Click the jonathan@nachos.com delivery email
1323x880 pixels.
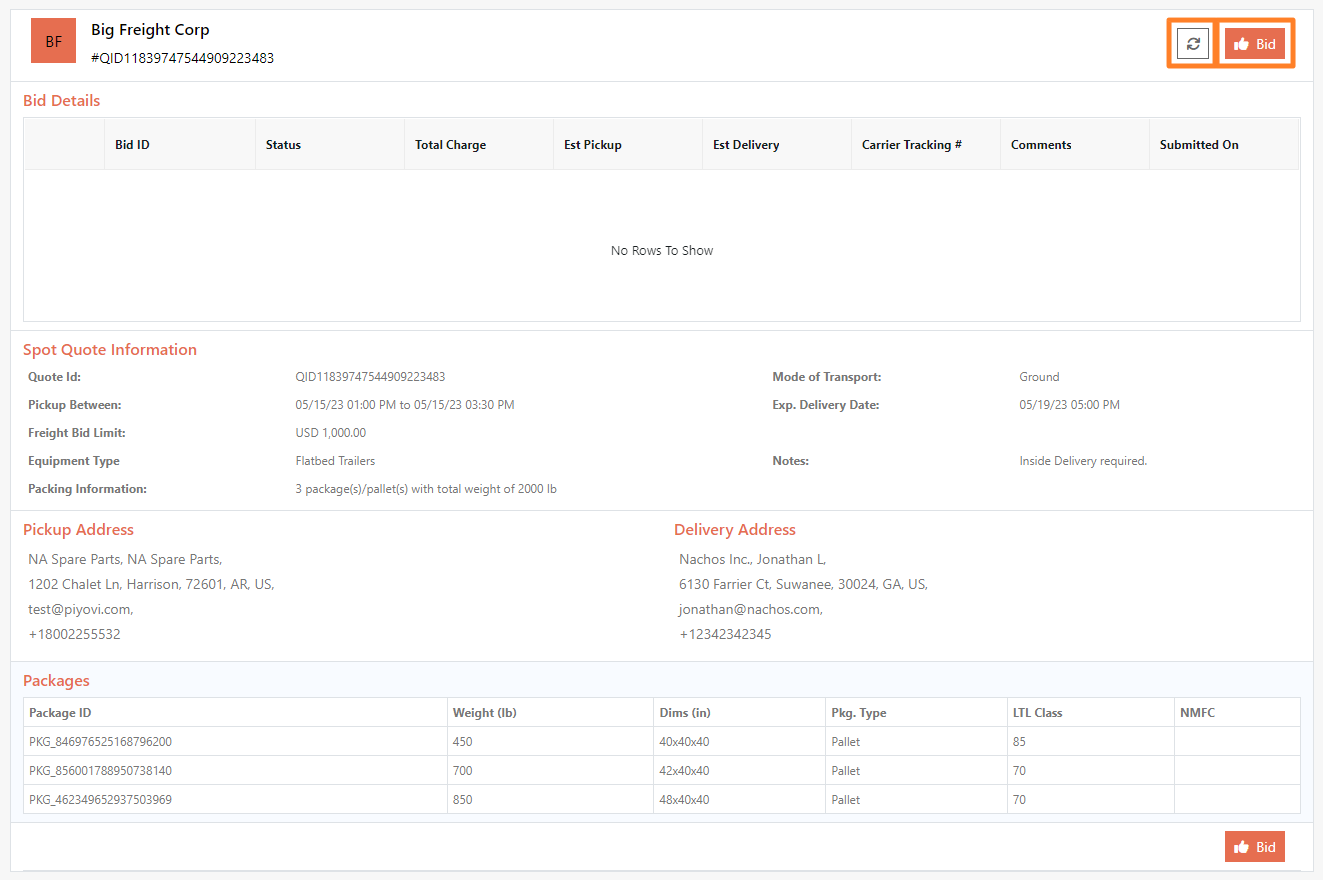click(751, 609)
